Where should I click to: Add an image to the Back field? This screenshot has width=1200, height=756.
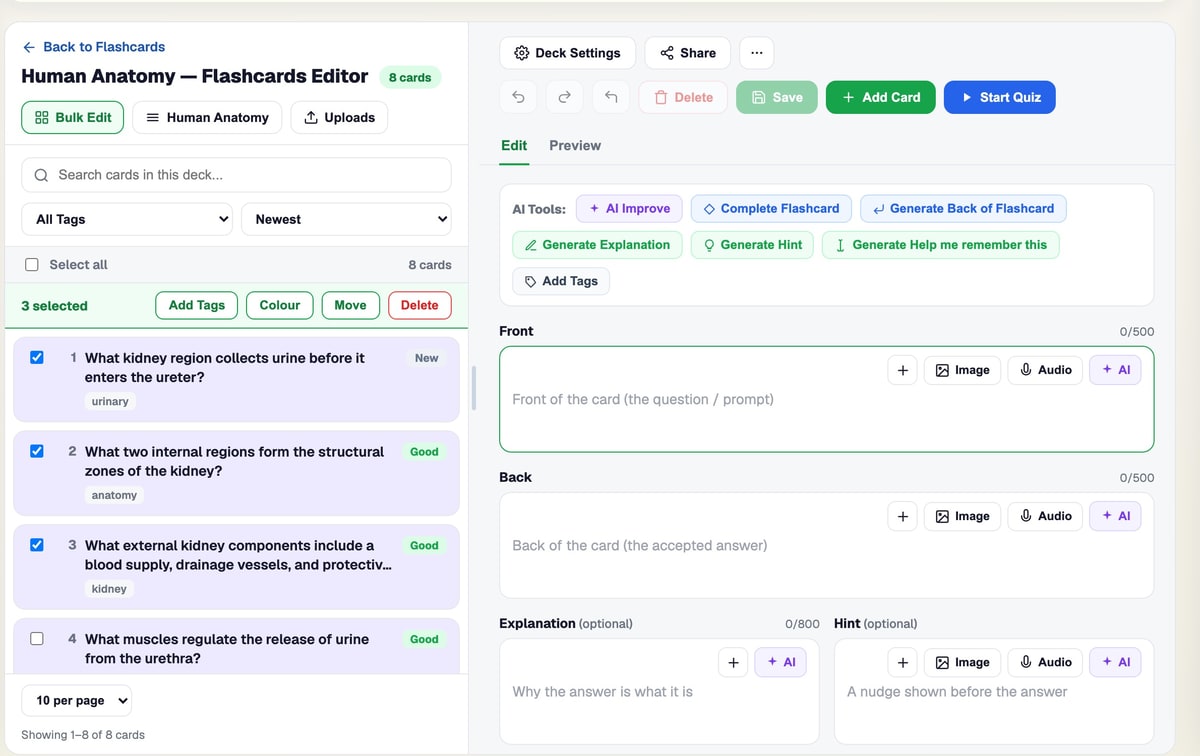pyautogui.click(x=962, y=516)
